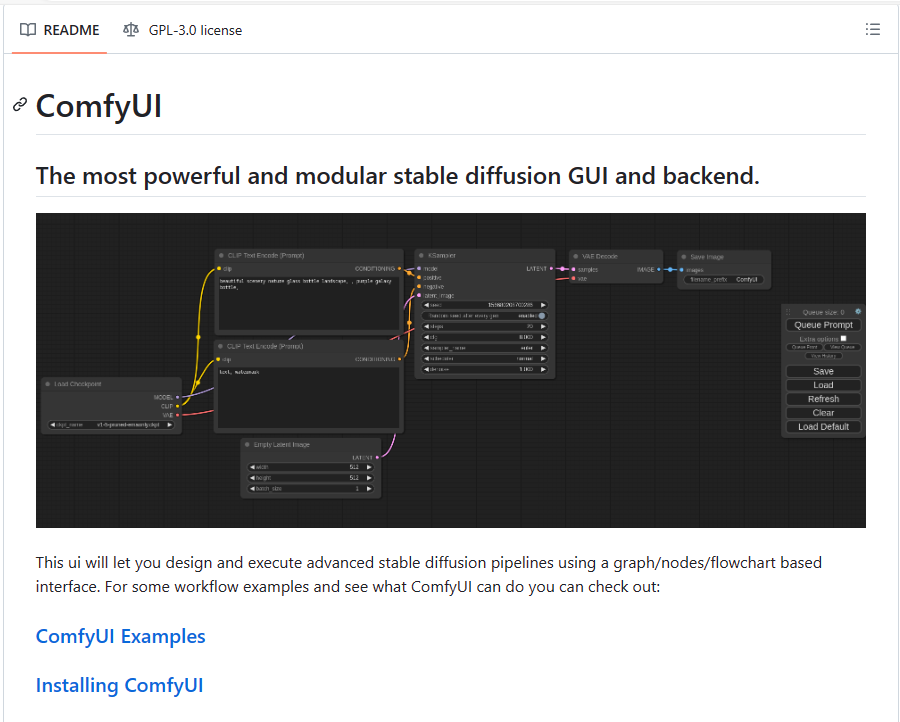Viewport: 900px width, 722px height.
Task: Toggle the random seed after every gen switch
Action: [541, 315]
